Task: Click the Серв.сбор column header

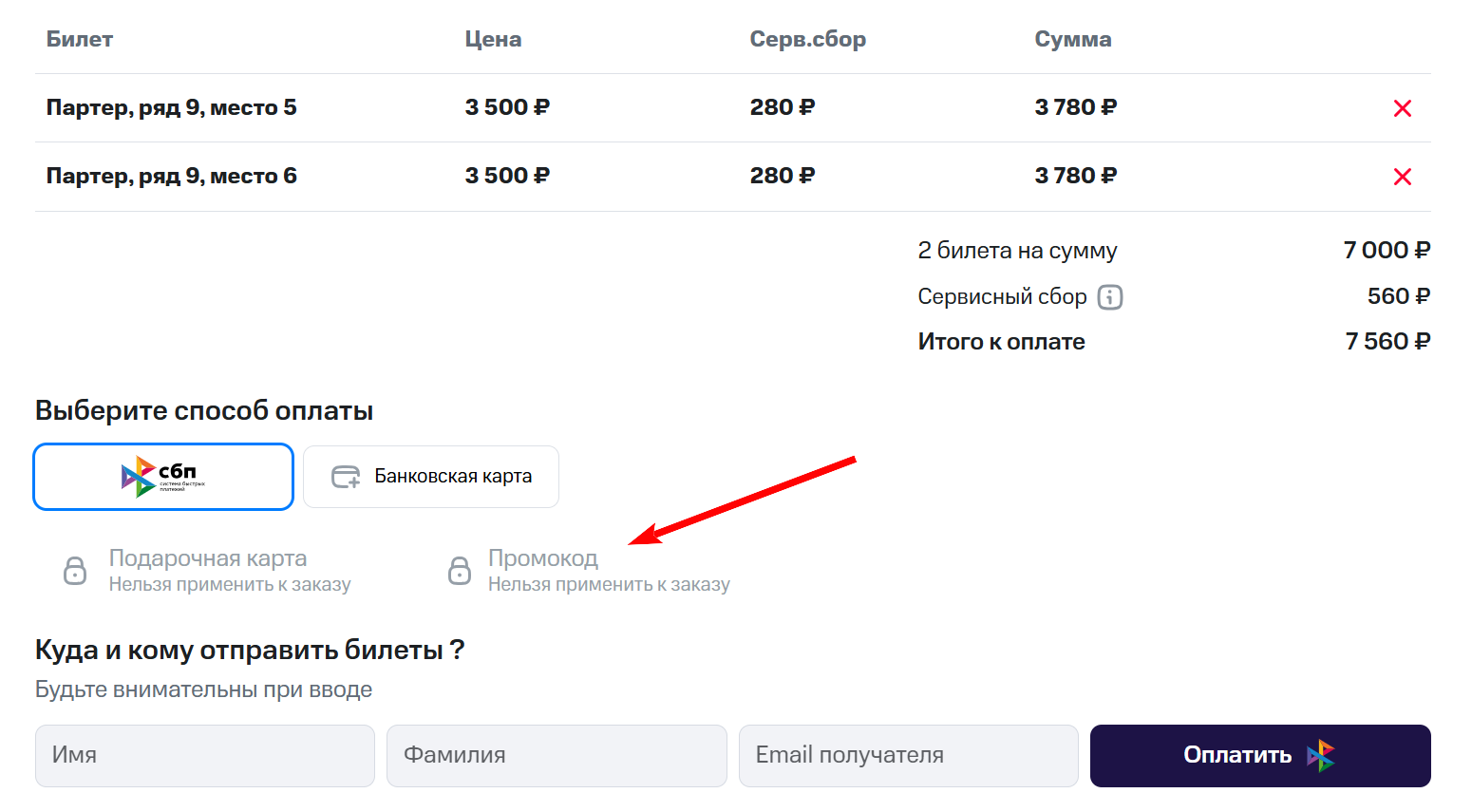Action: point(807,40)
